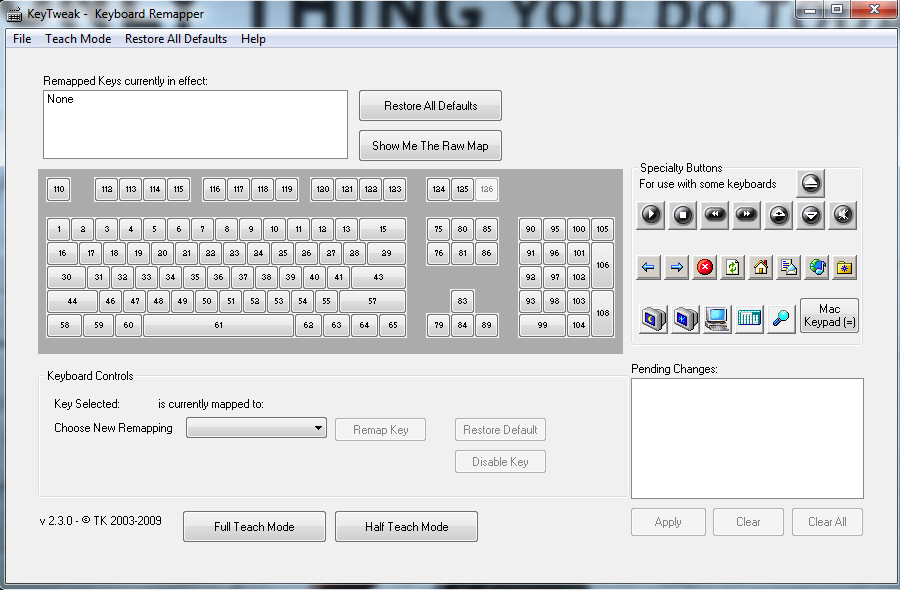Click the Calculator specialty button
This screenshot has height=590, width=900.
click(749, 319)
